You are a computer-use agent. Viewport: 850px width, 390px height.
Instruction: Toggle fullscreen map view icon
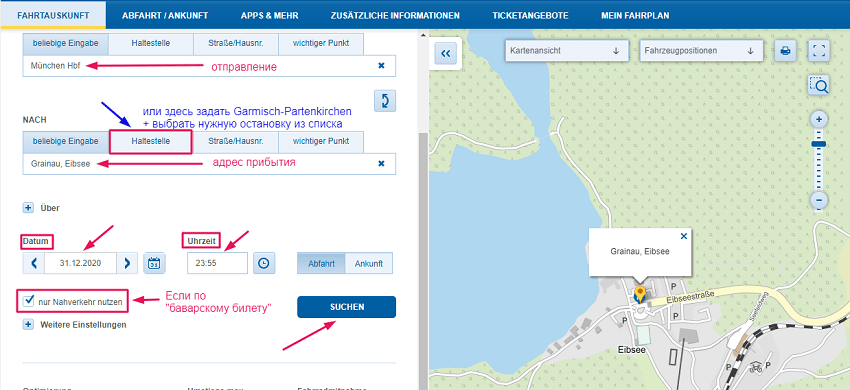pyautogui.click(x=819, y=51)
